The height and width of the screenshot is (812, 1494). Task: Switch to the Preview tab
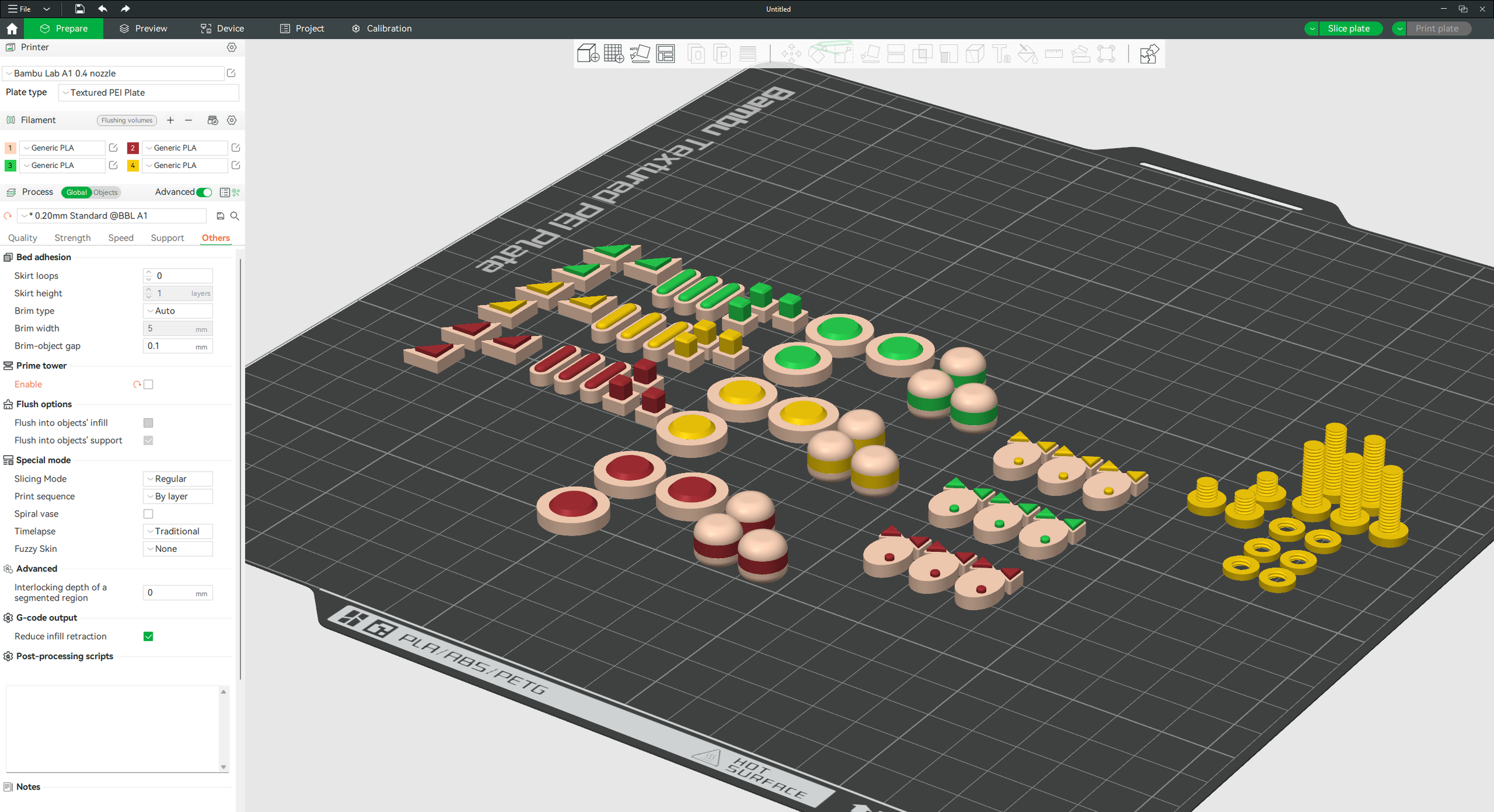pyautogui.click(x=143, y=29)
